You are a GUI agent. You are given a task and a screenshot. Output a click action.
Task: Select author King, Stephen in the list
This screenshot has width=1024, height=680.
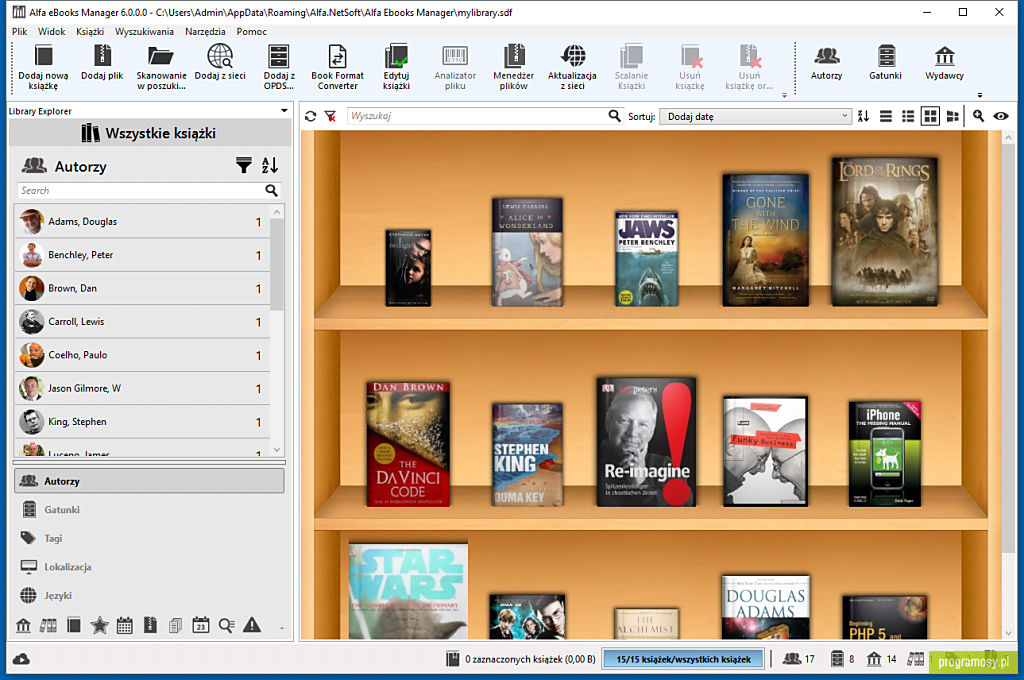click(x=142, y=421)
